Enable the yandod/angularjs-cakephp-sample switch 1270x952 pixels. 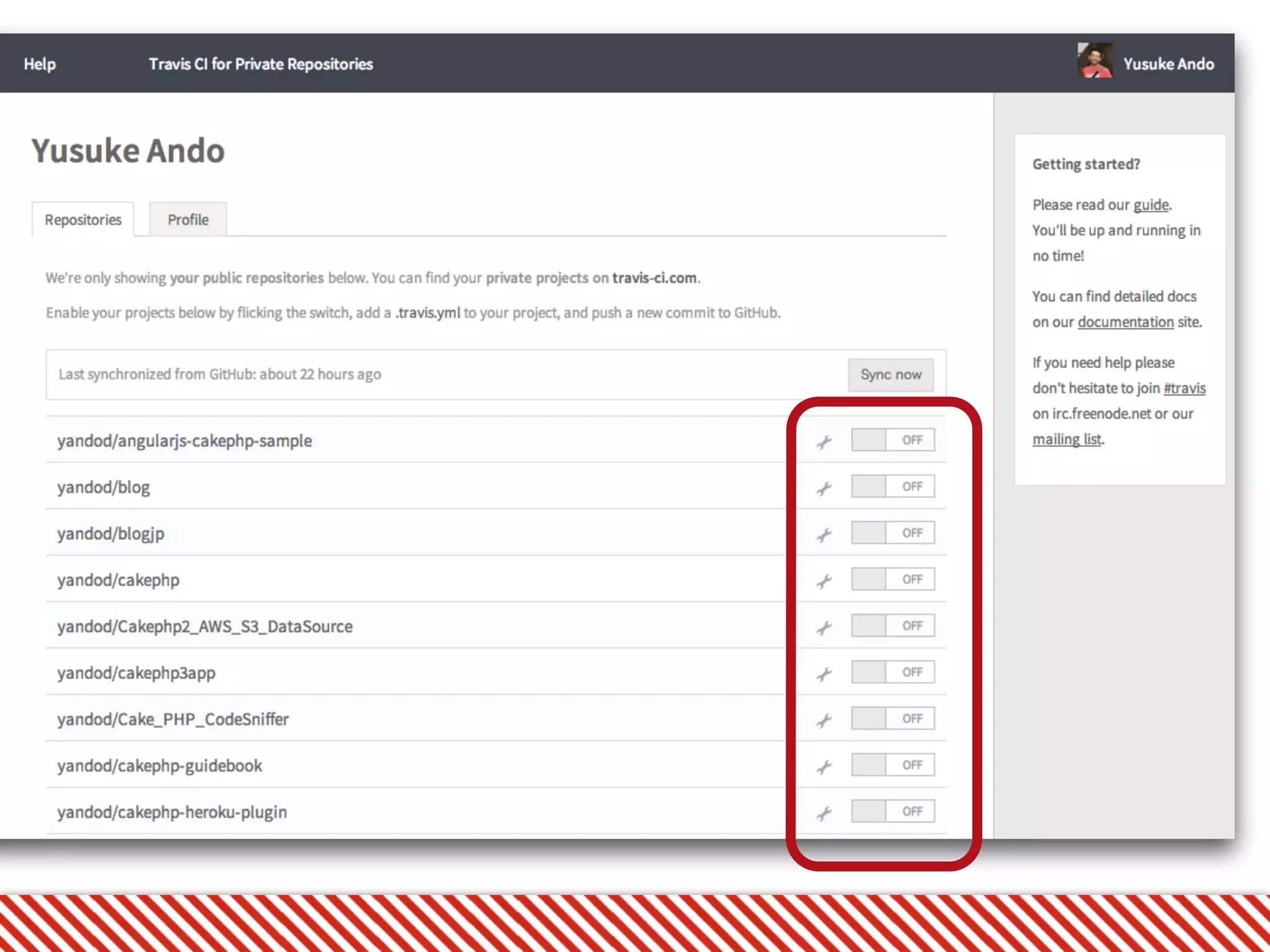pos(892,440)
